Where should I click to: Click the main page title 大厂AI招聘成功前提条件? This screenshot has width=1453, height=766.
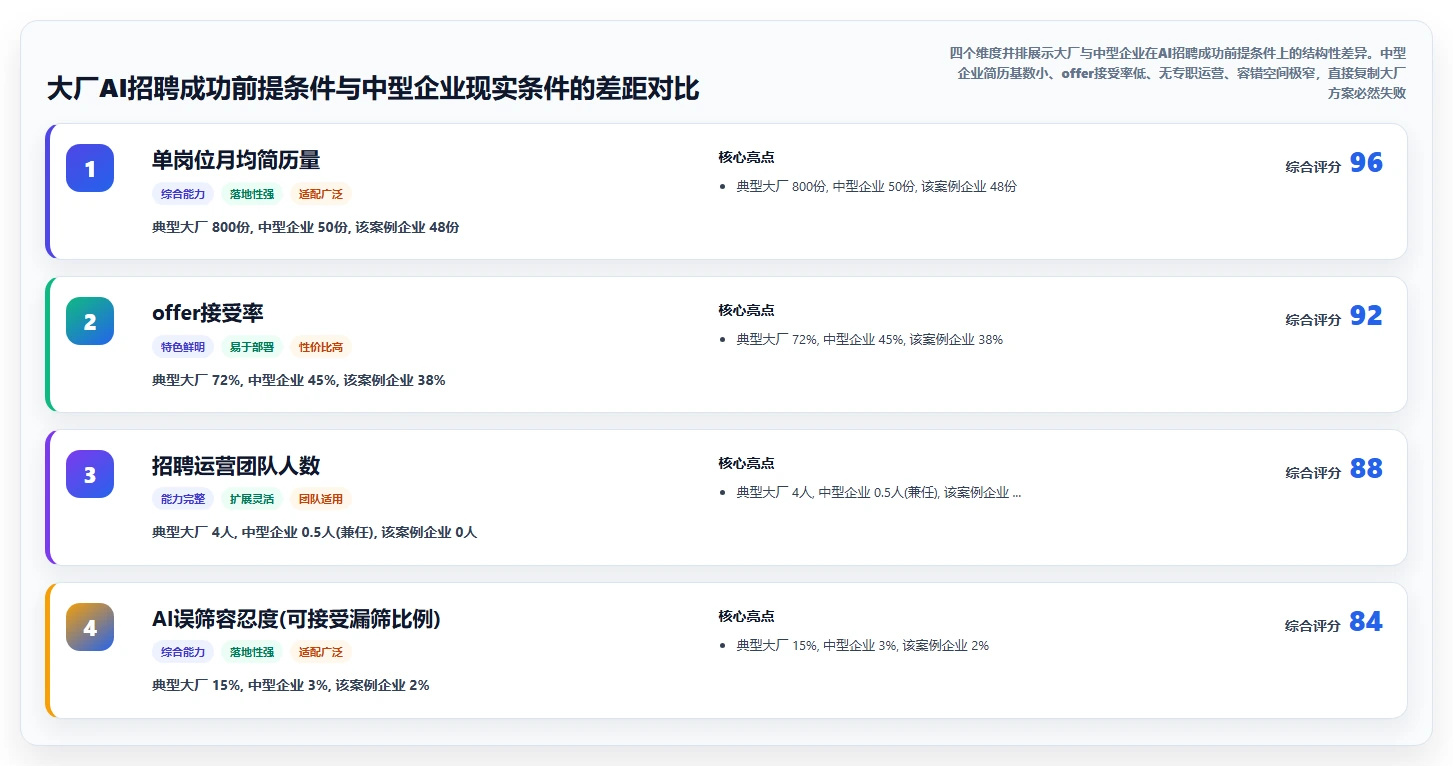coord(373,89)
